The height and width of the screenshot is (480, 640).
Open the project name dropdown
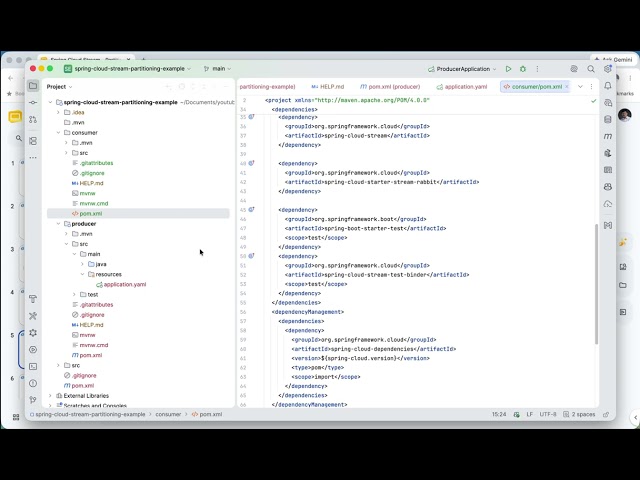[x=127, y=69]
